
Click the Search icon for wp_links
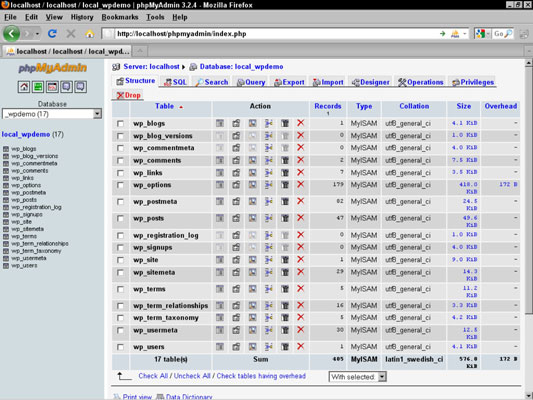tap(252, 173)
